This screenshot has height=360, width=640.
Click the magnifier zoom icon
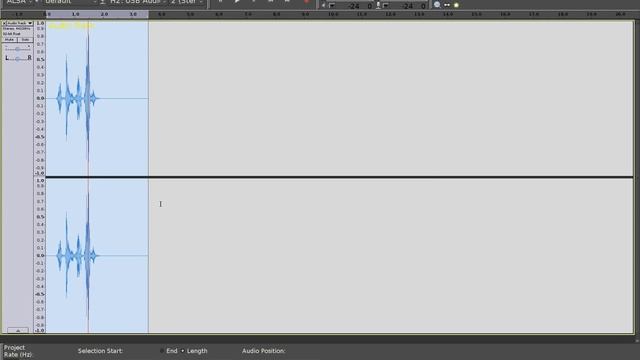coord(437,5)
